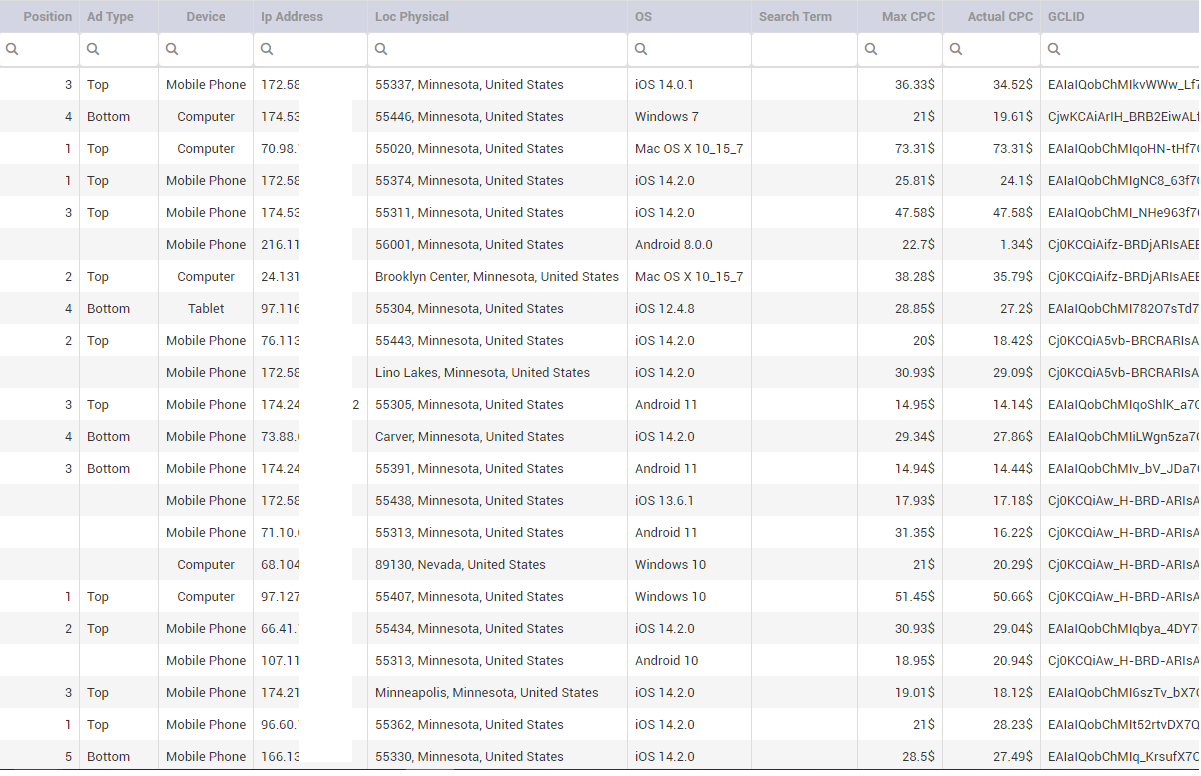Click the Max CPC filter search icon

pos(871,49)
